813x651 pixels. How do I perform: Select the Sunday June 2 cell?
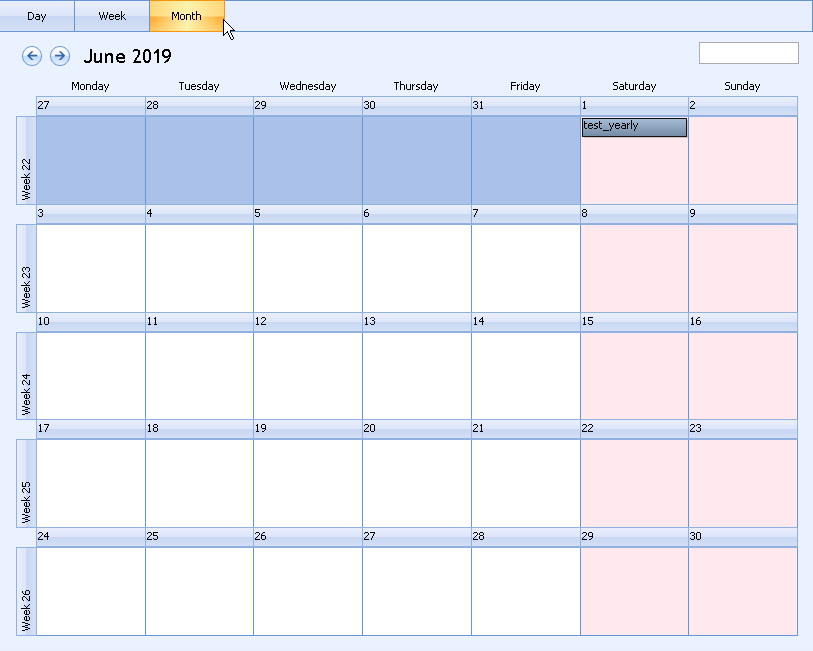point(743,161)
